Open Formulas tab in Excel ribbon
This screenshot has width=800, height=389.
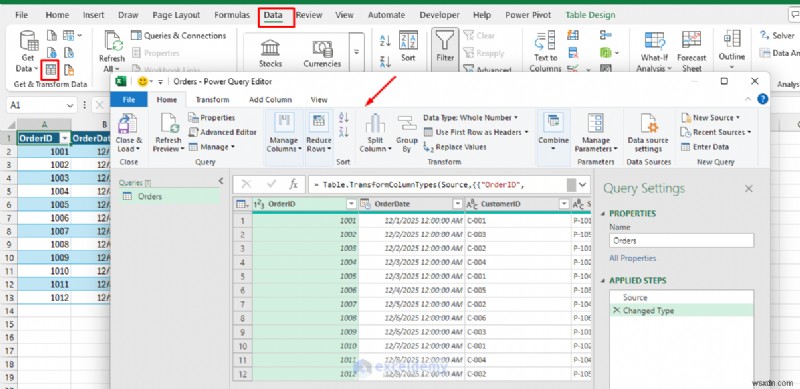(232, 15)
